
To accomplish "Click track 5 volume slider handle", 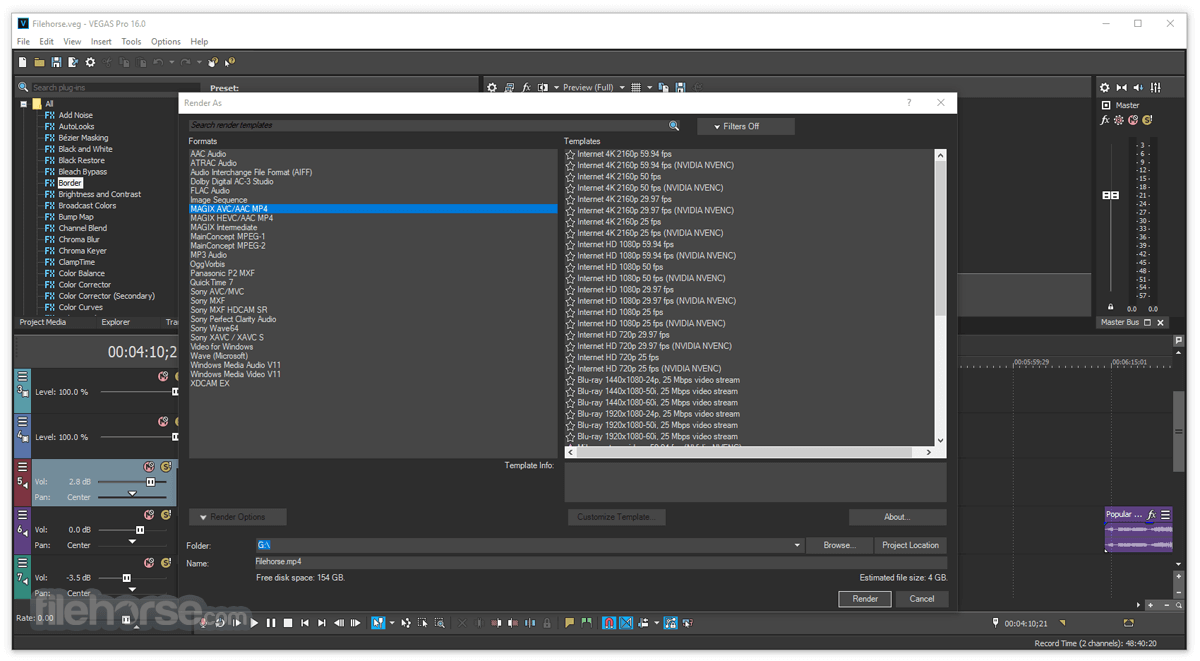I will click(151, 482).
